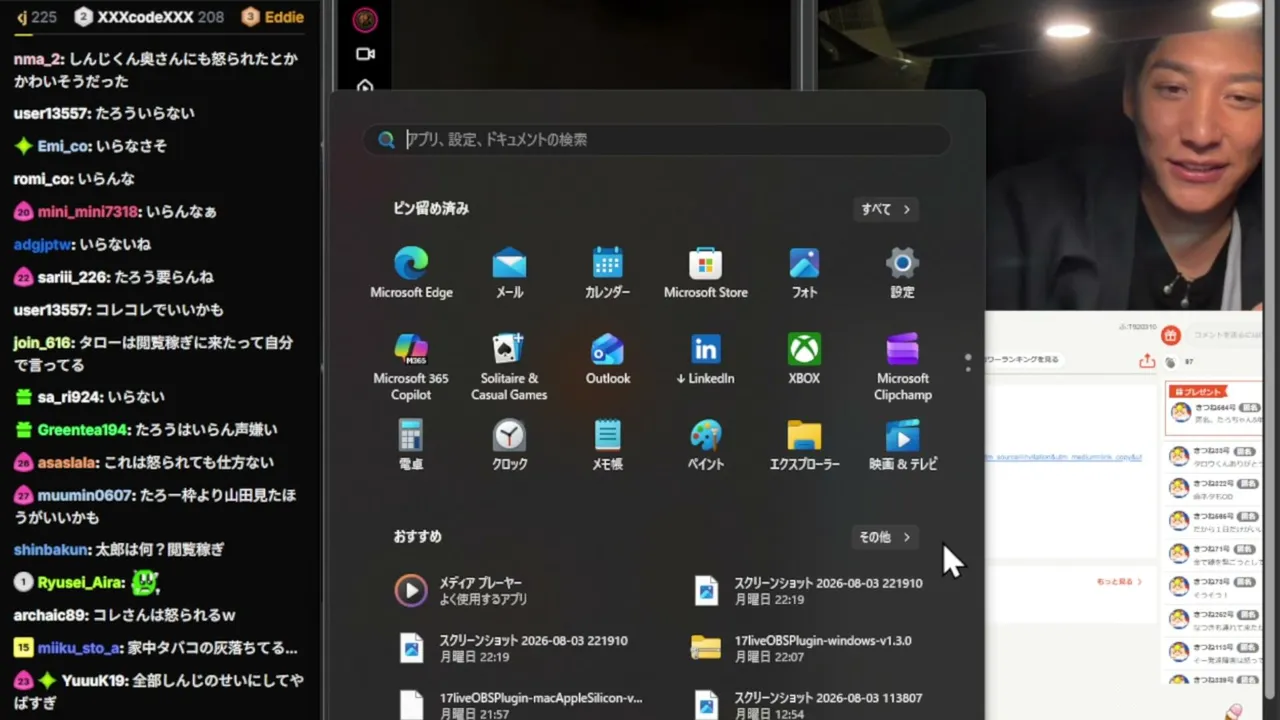Open the XBOX app
This screenshot has height=720, width=1280.
pos(804,358)
